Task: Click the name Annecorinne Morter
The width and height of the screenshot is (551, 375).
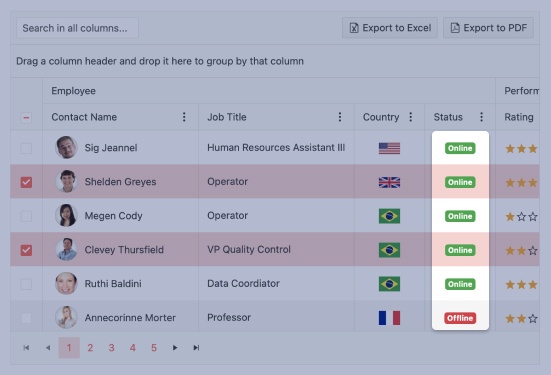Action: tap(130, 318)
